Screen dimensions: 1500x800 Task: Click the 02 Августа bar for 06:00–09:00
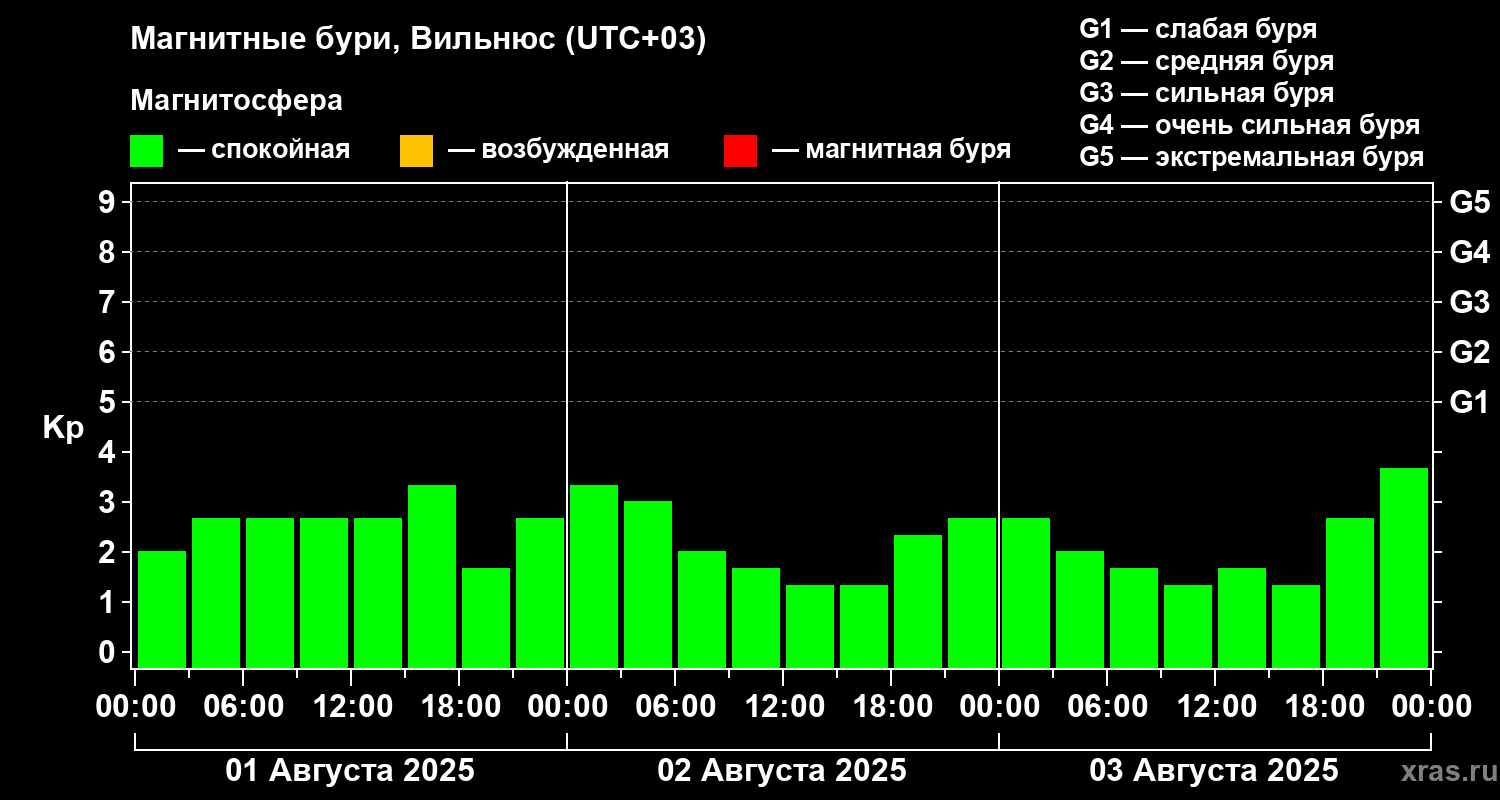702,609
